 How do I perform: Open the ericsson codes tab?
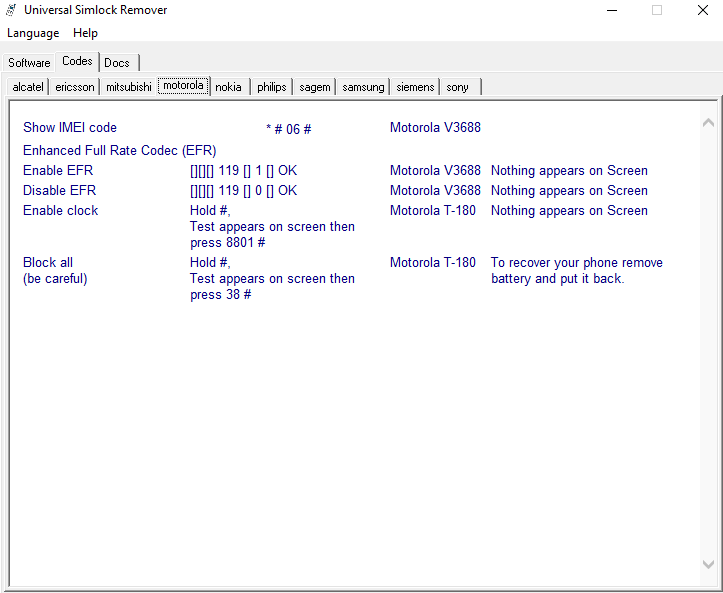coord(75,87)
